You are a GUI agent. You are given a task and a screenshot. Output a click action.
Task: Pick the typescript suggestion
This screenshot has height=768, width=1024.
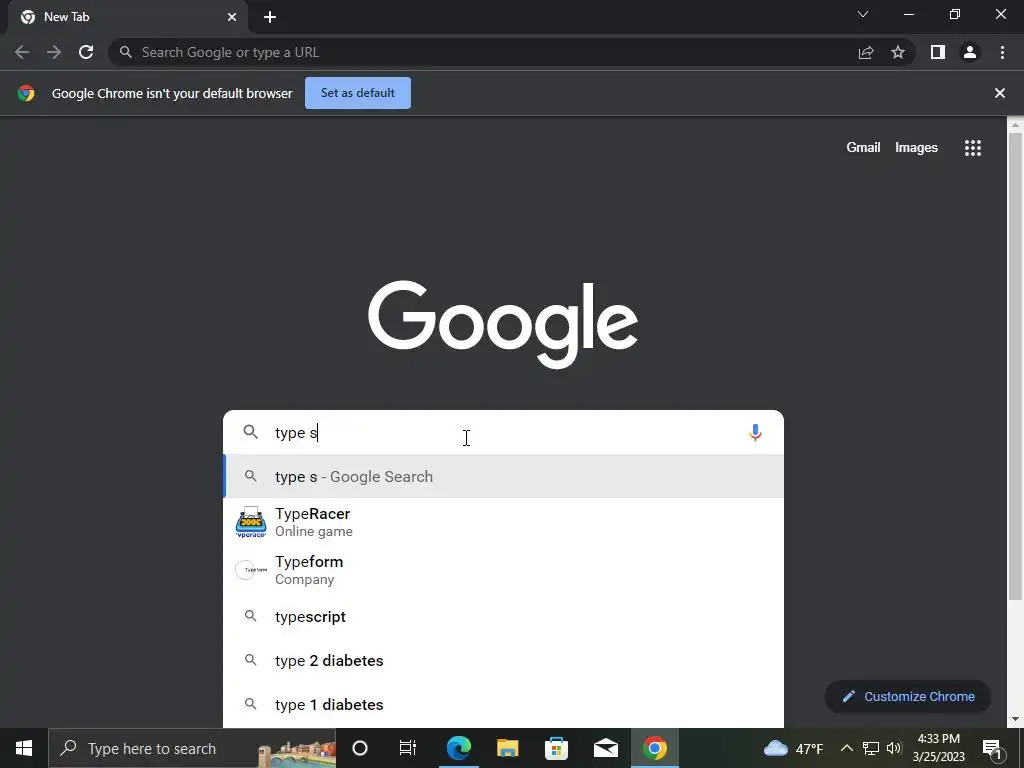[x=503, y=616]
